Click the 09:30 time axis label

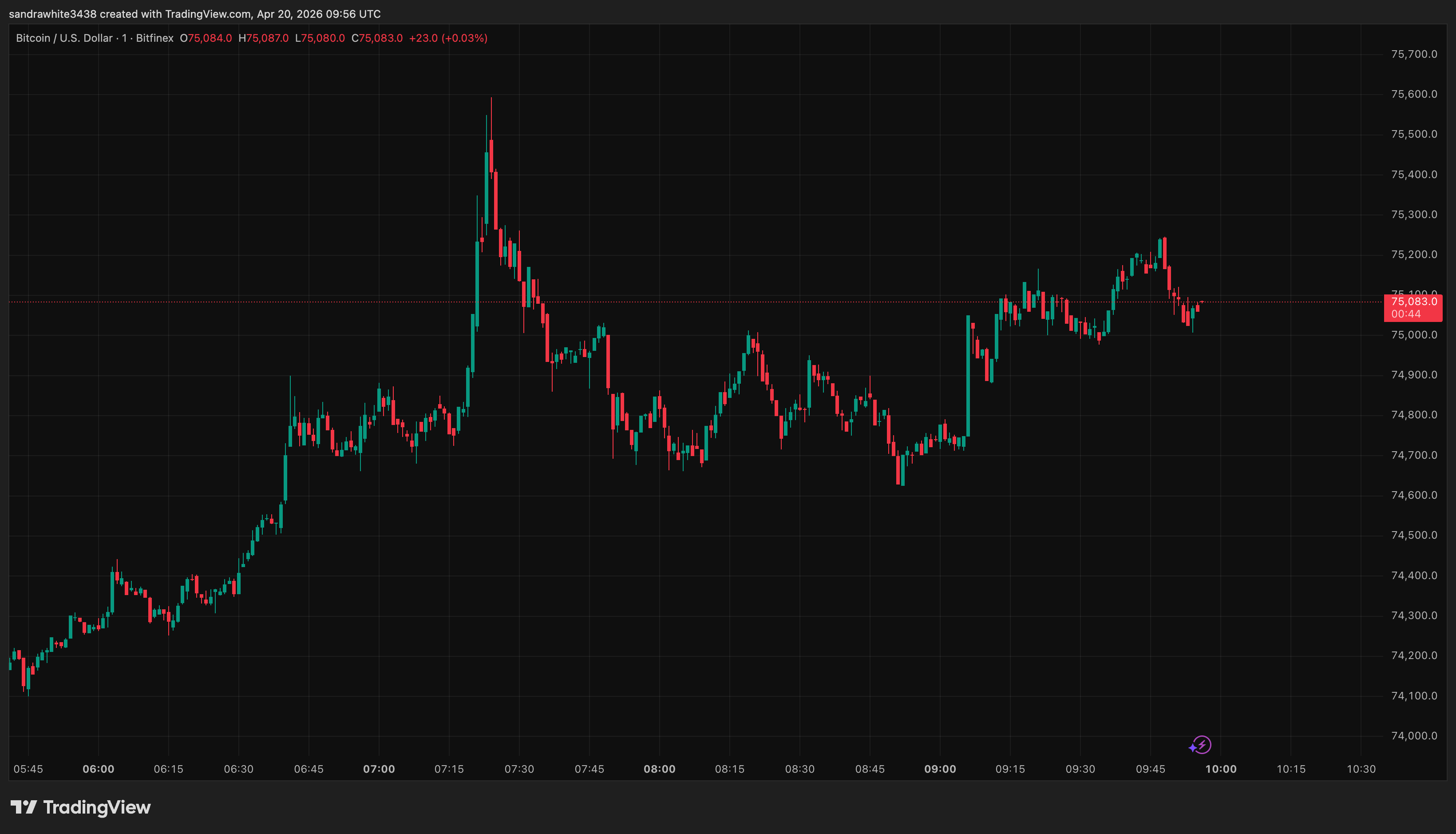[x=1080, y=769]
